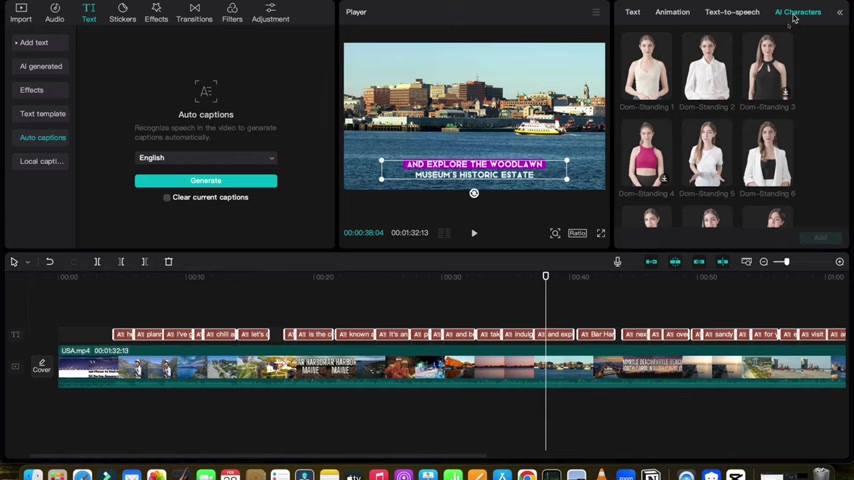Click the Generate captions button
The height and width of the screenshot is (480, 854).
(x=206, y=181)
